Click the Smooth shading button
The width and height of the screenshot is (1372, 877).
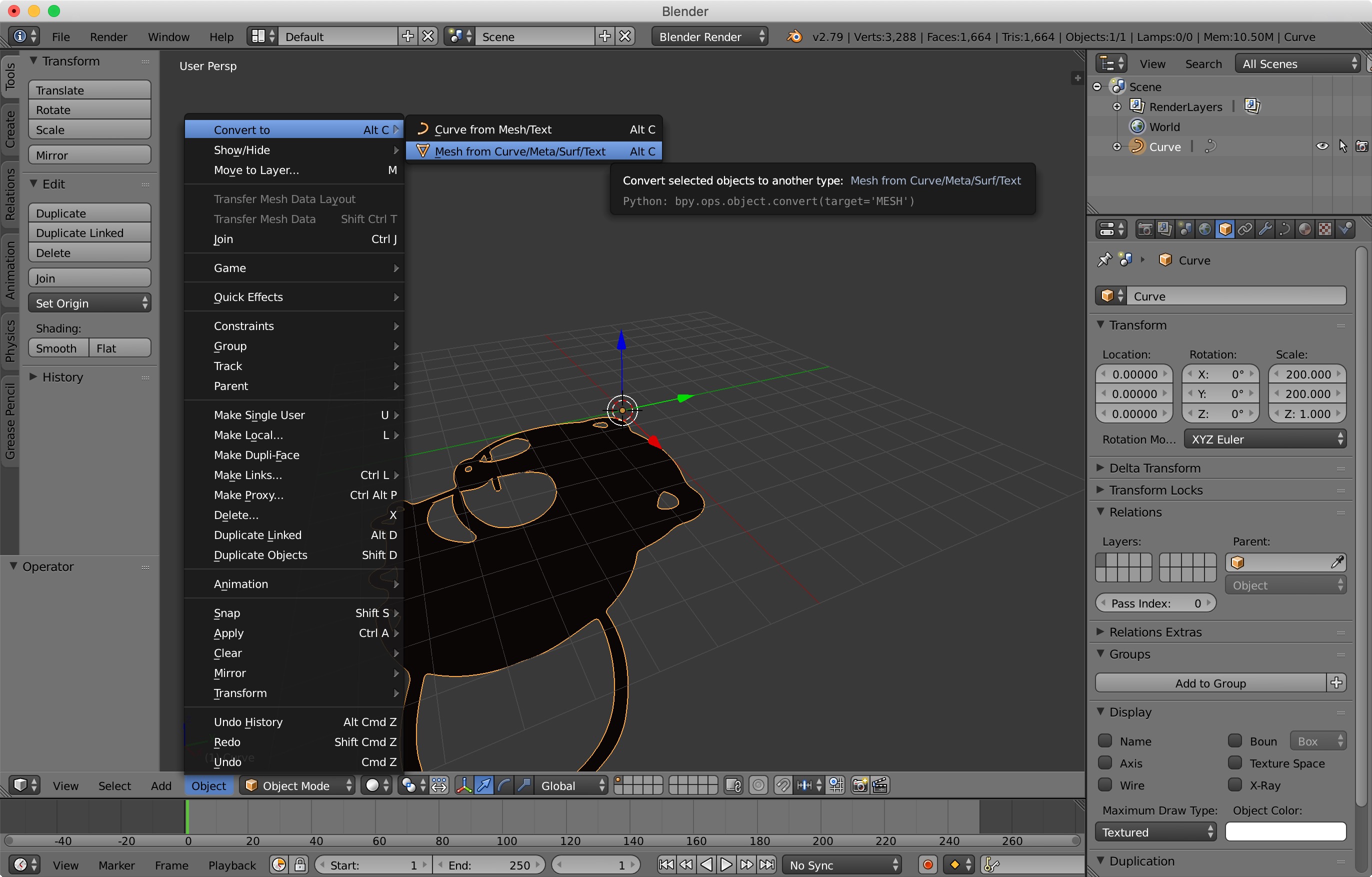tap(57, 348)
